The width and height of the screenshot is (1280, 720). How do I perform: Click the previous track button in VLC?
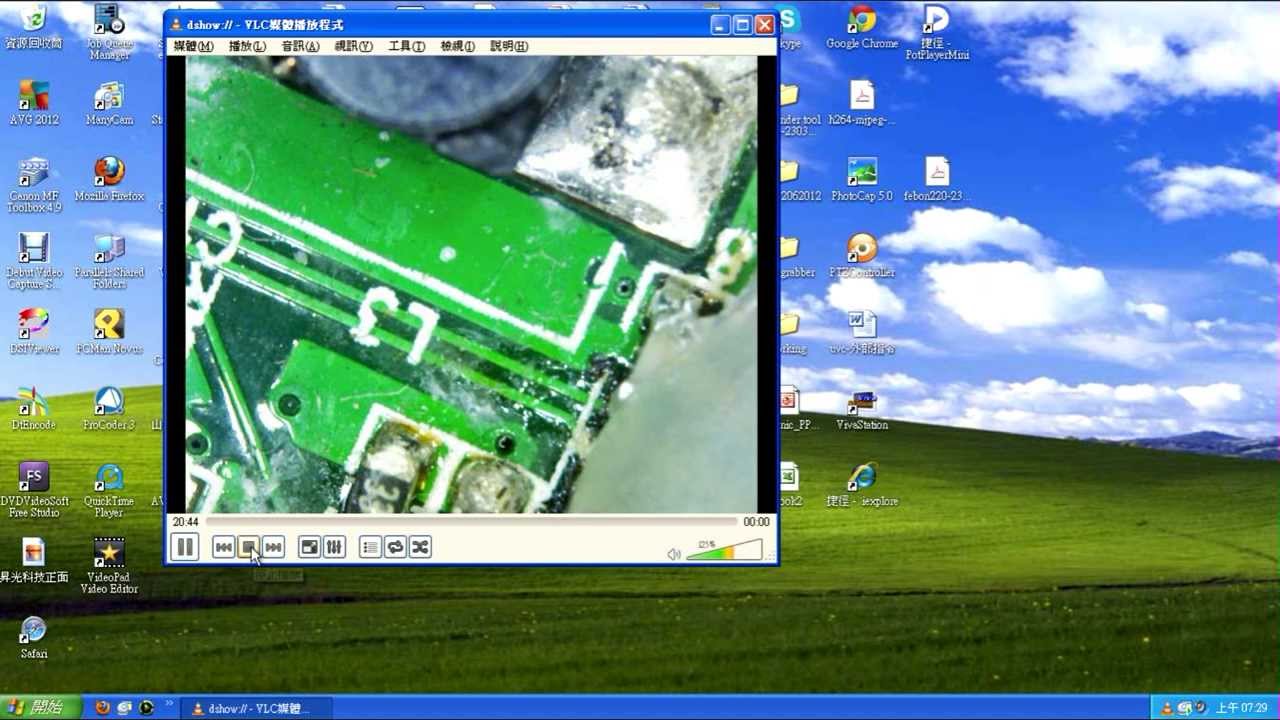[x=223, y=547]
